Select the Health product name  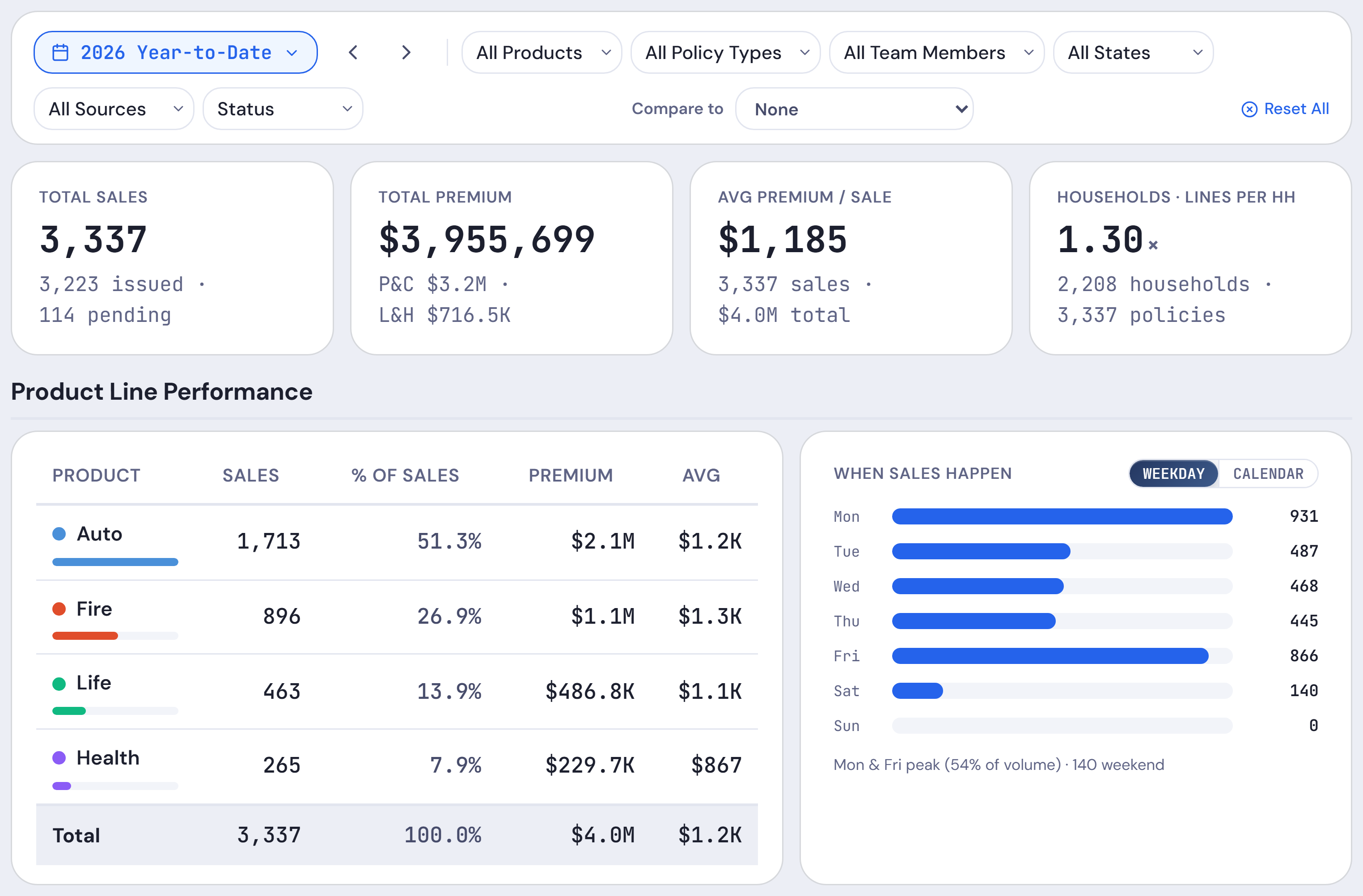pos(108,758)
